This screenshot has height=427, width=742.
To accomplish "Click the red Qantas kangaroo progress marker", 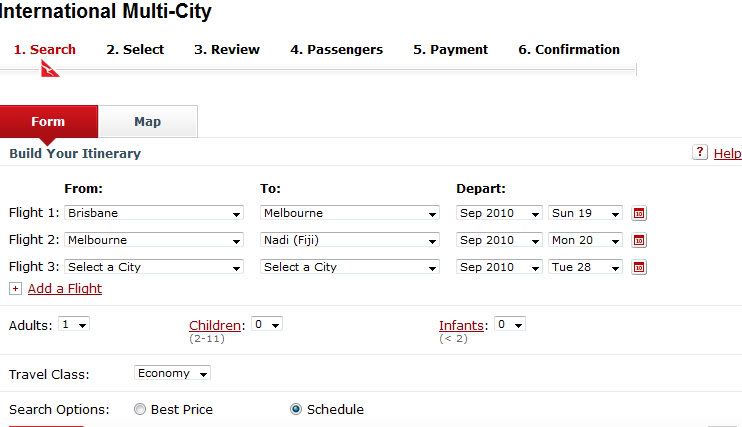I will (50, 69).
